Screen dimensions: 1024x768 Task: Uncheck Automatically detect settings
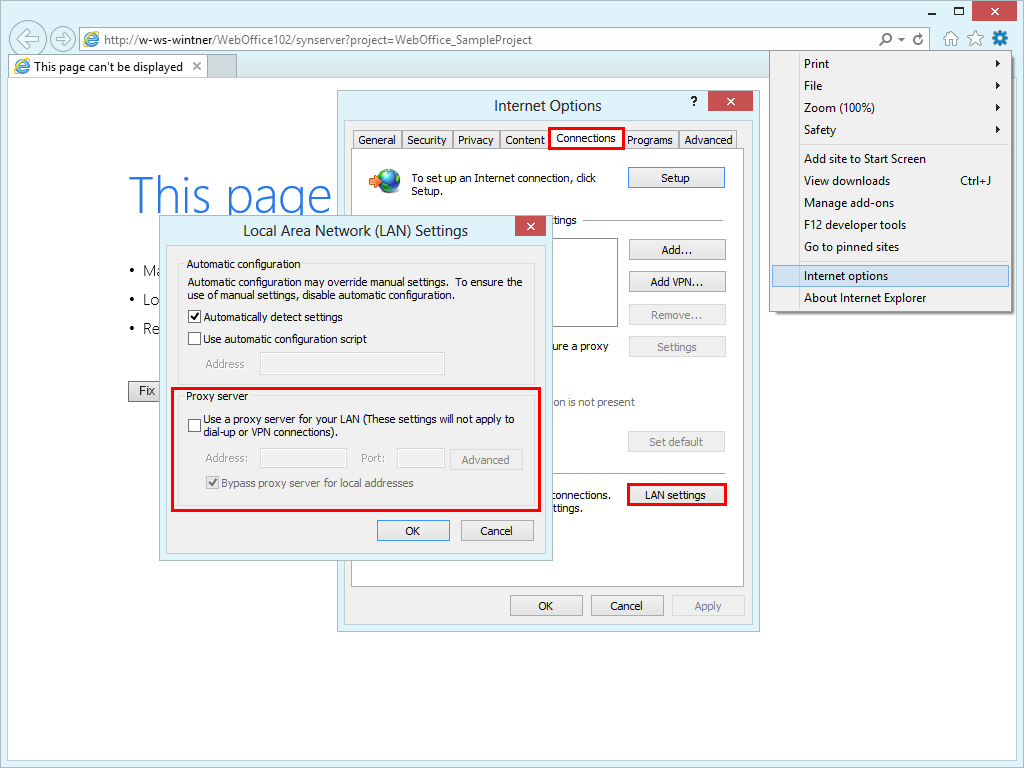[194, 318]
